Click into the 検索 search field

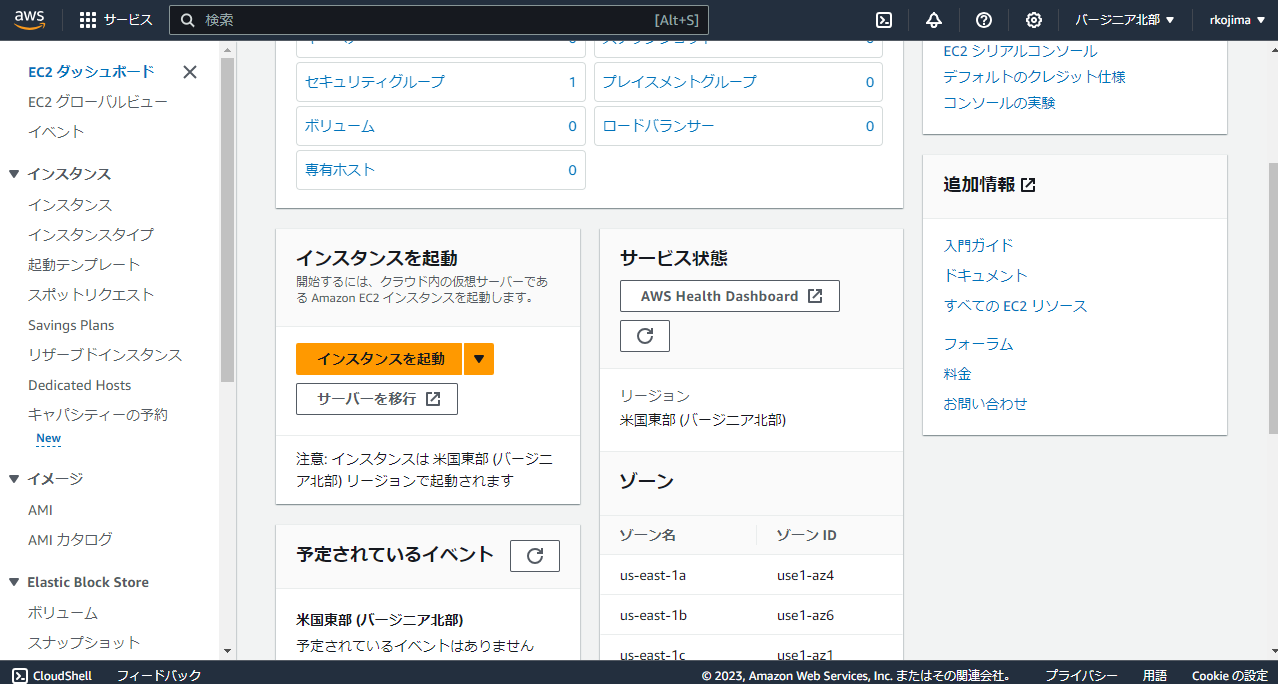pyautogui.click(x=440, y=20)
